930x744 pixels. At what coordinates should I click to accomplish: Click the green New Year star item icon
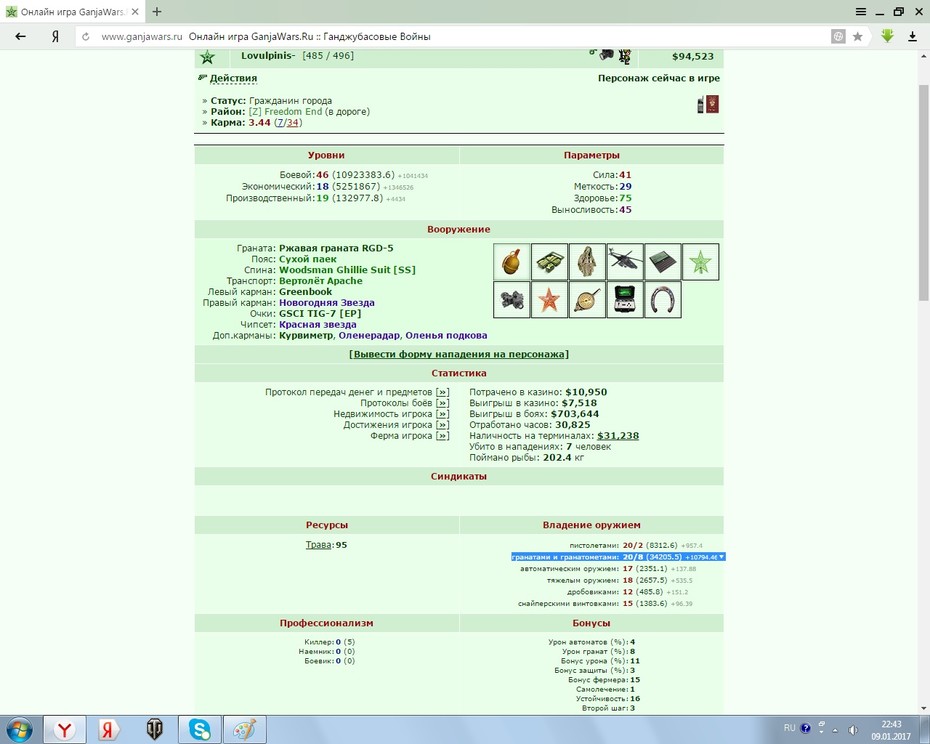click(701, 262)
